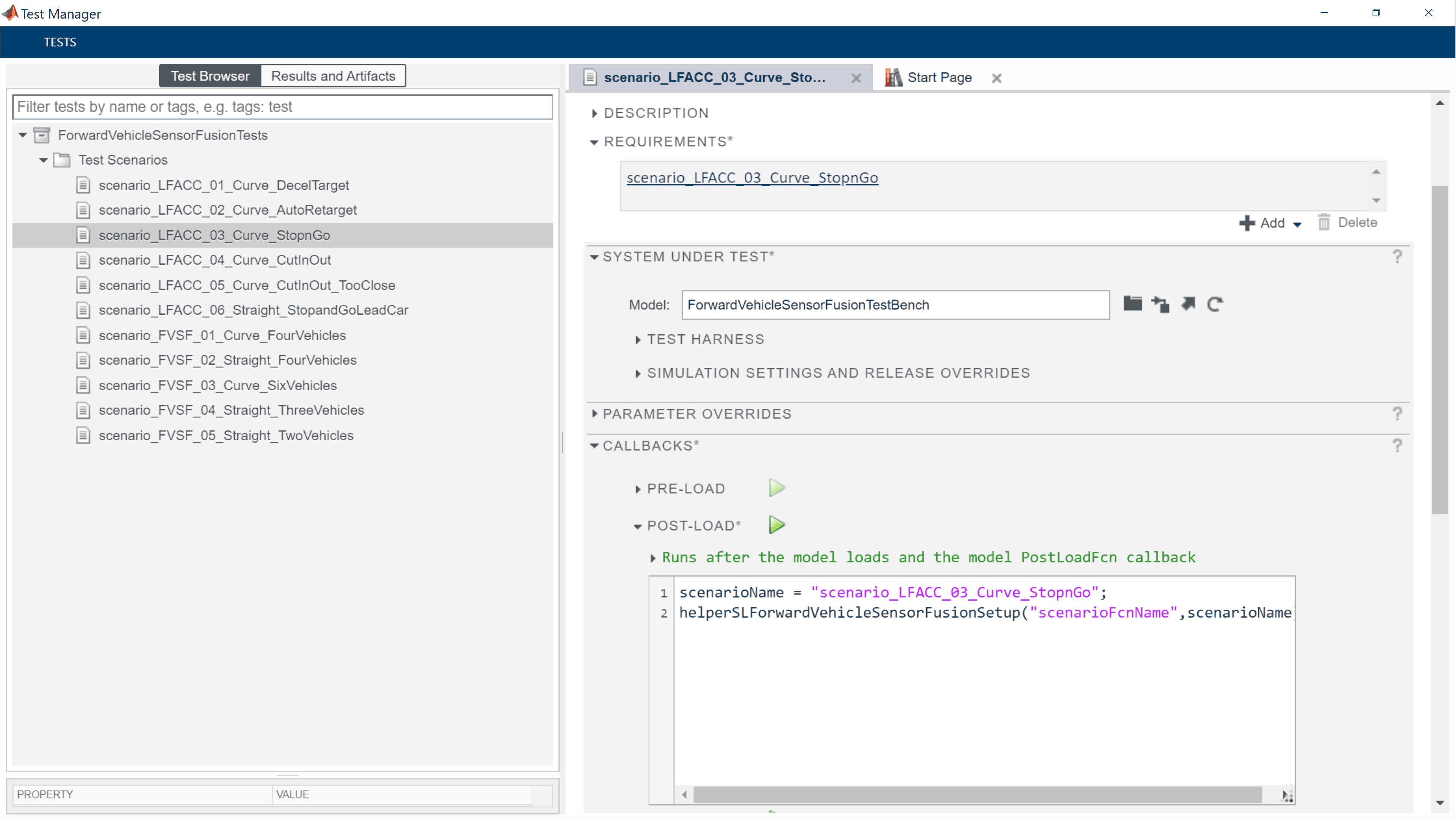Click Delete requirement trash icon
1456x819 pixels.
[x=1324, y=222]
